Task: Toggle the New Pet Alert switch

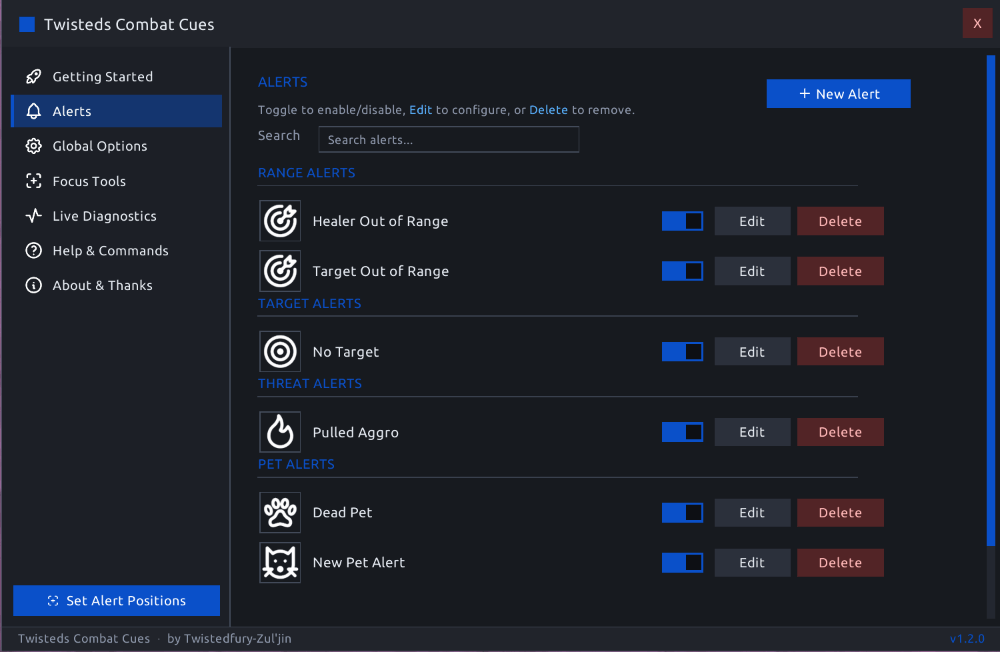Action: click(682, 563)
